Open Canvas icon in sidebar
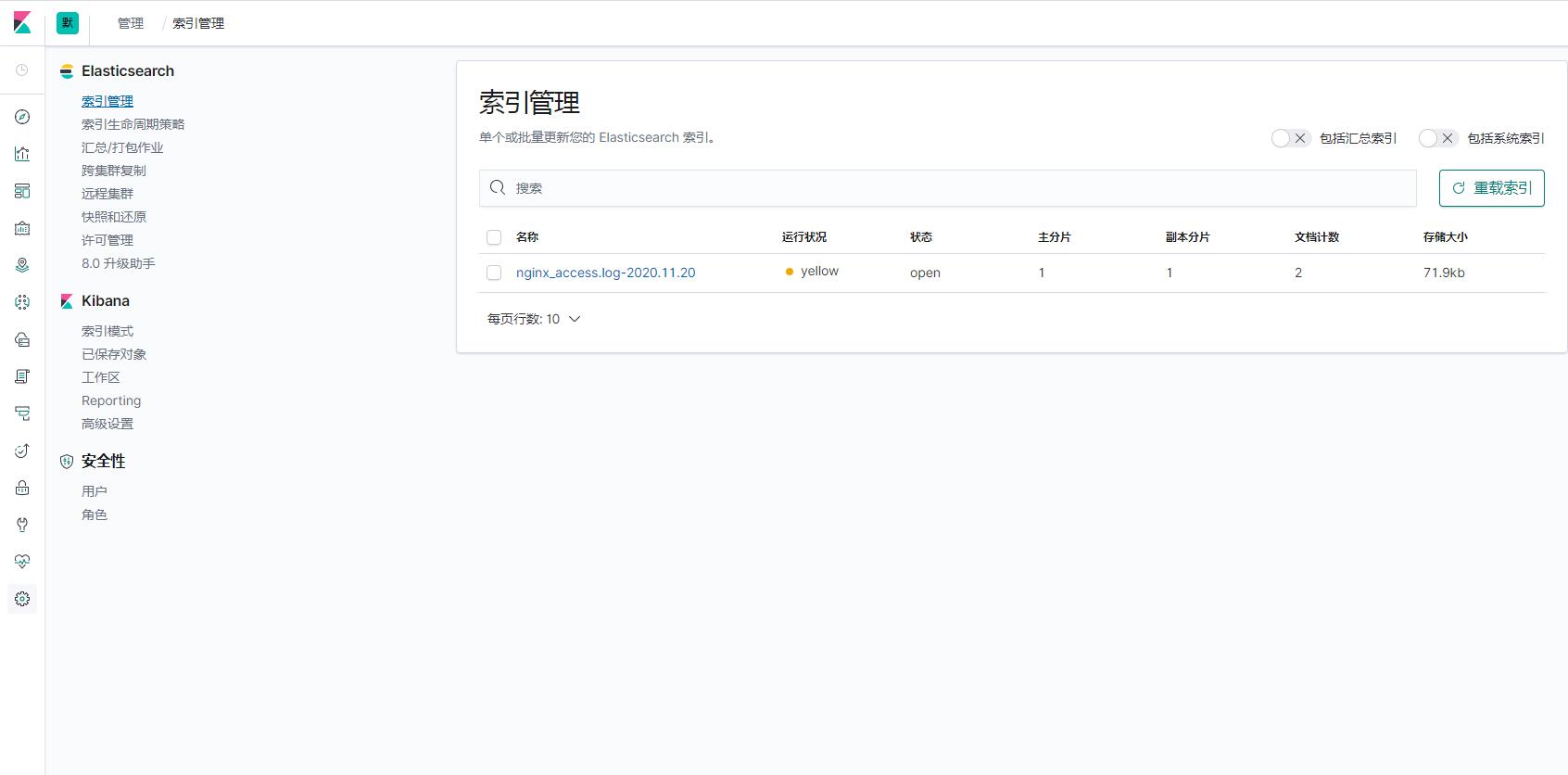1568x775 pixels. click(x=22, y=228)
